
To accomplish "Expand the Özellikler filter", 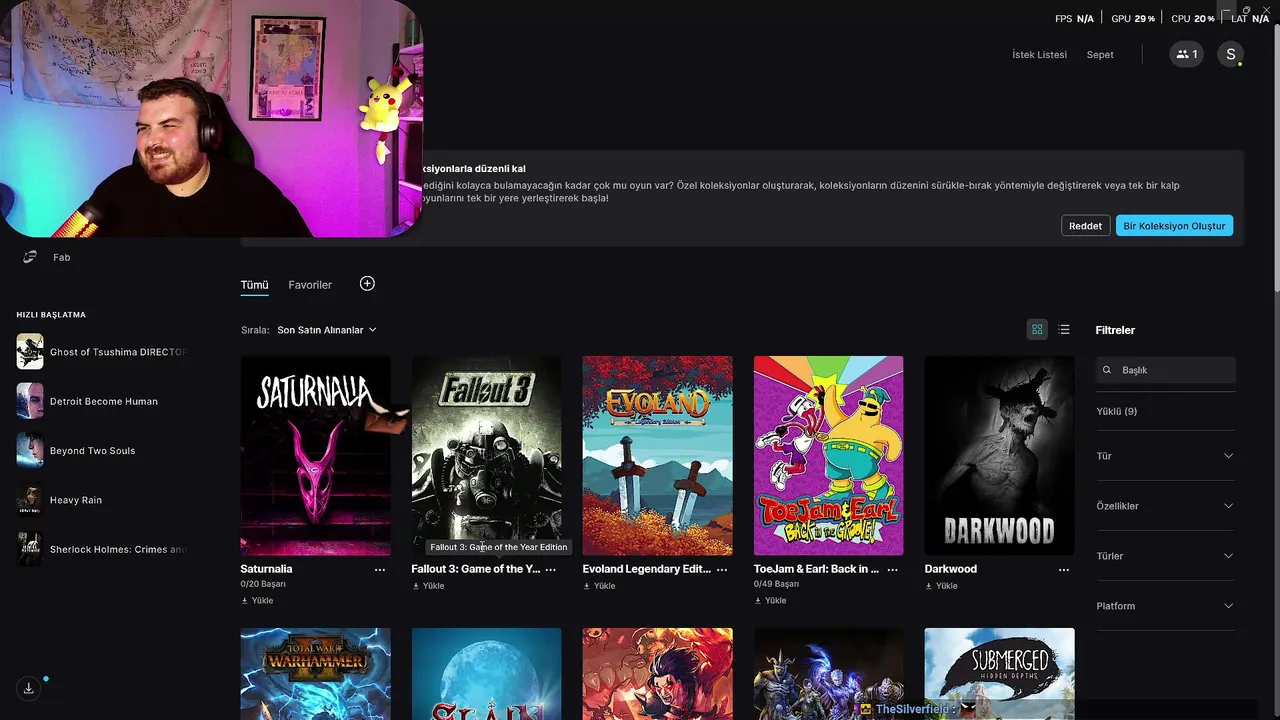I will click(x=1165, y=506).
